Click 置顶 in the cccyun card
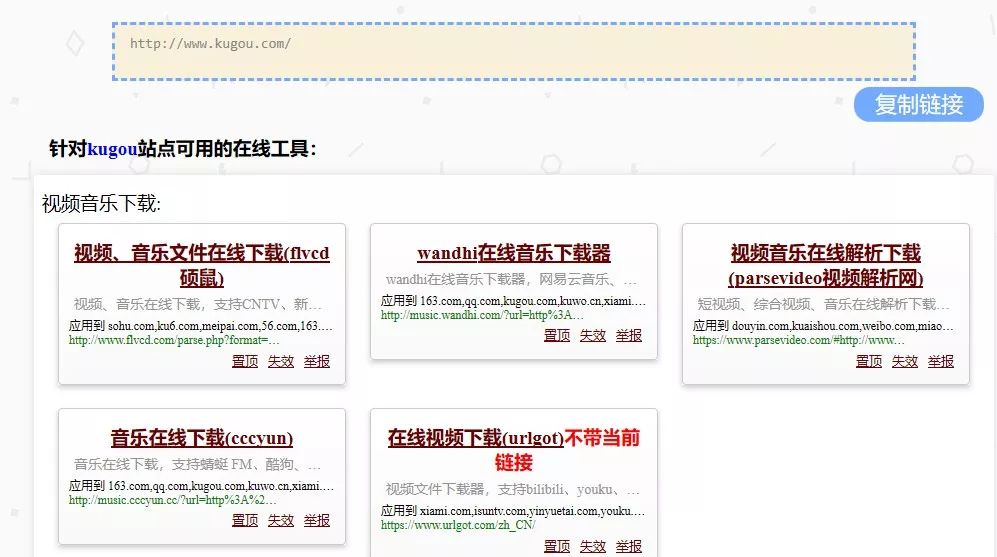 pyautogui.click(x=245, y=520)
